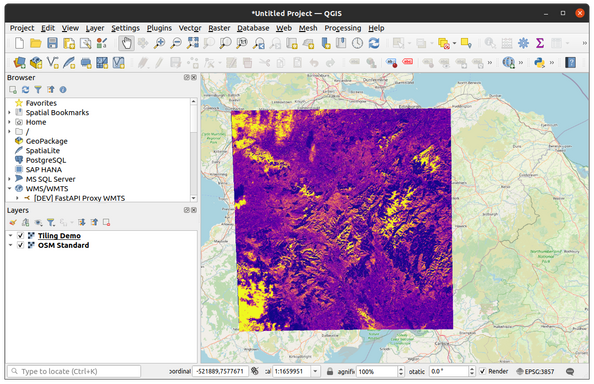Expand the Home folder node
This screenshot has height=384, width=594.
pyautogui.click(x=9, y=122)
